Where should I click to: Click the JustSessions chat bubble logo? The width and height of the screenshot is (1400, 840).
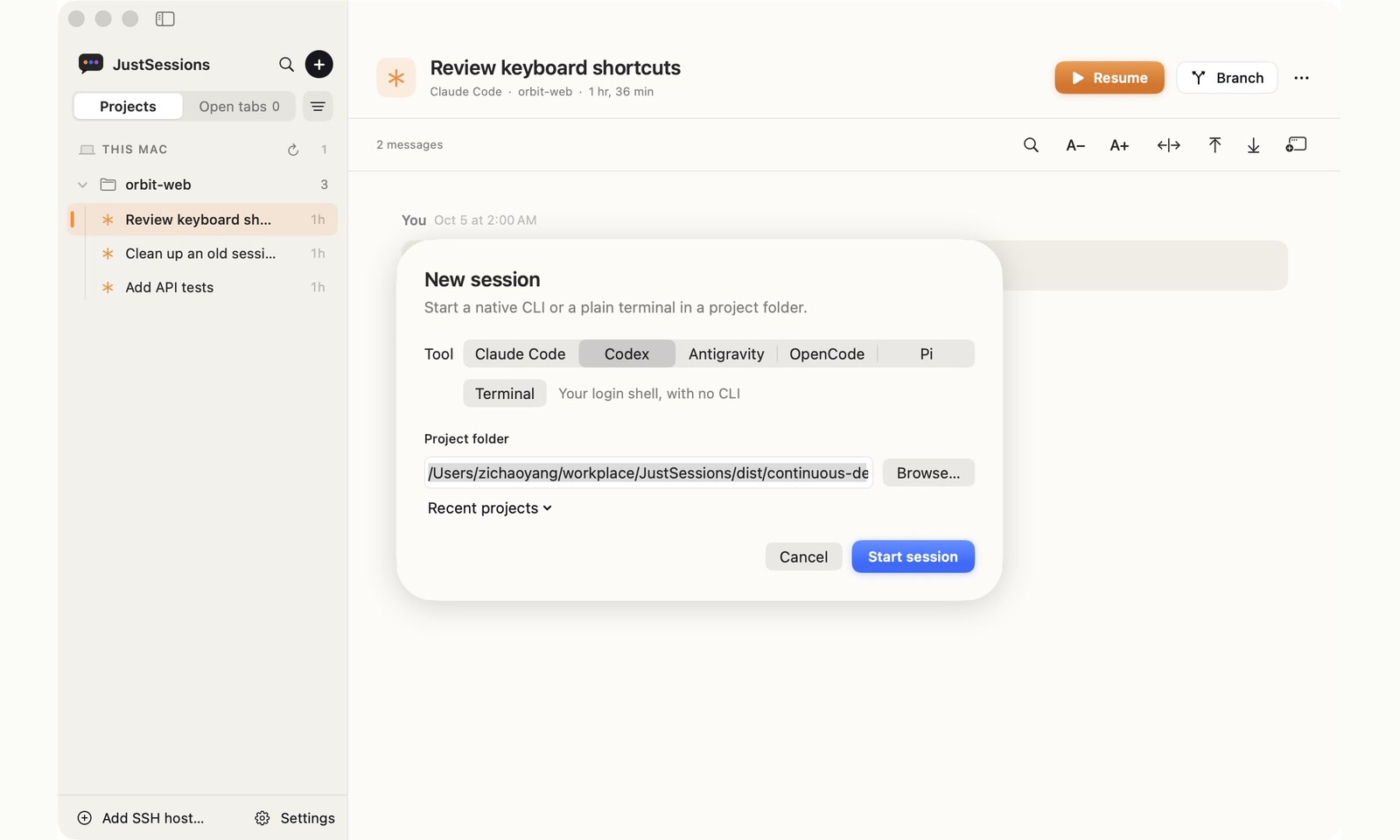91,64
